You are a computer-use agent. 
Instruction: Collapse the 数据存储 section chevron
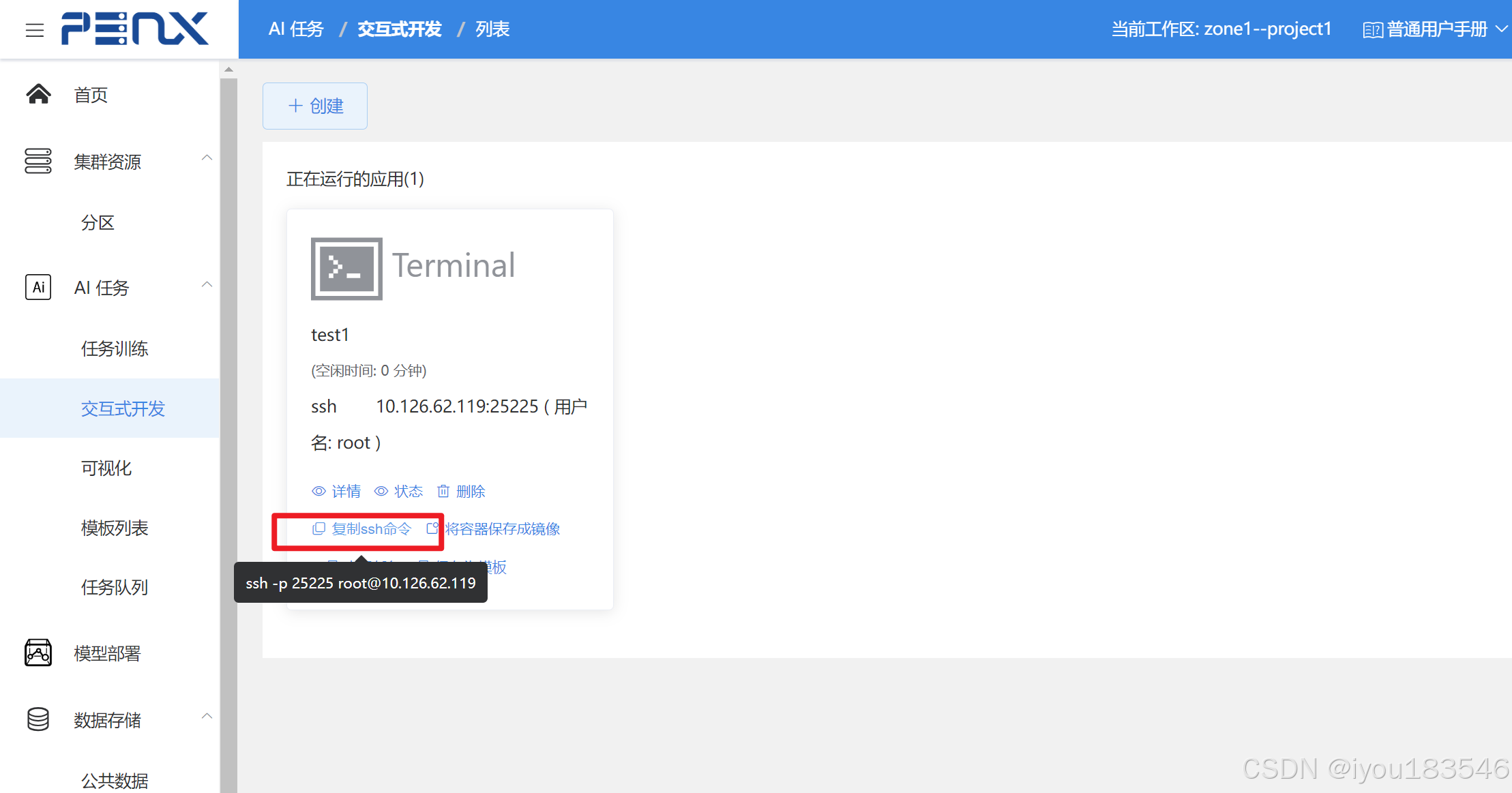coord(207,716)
